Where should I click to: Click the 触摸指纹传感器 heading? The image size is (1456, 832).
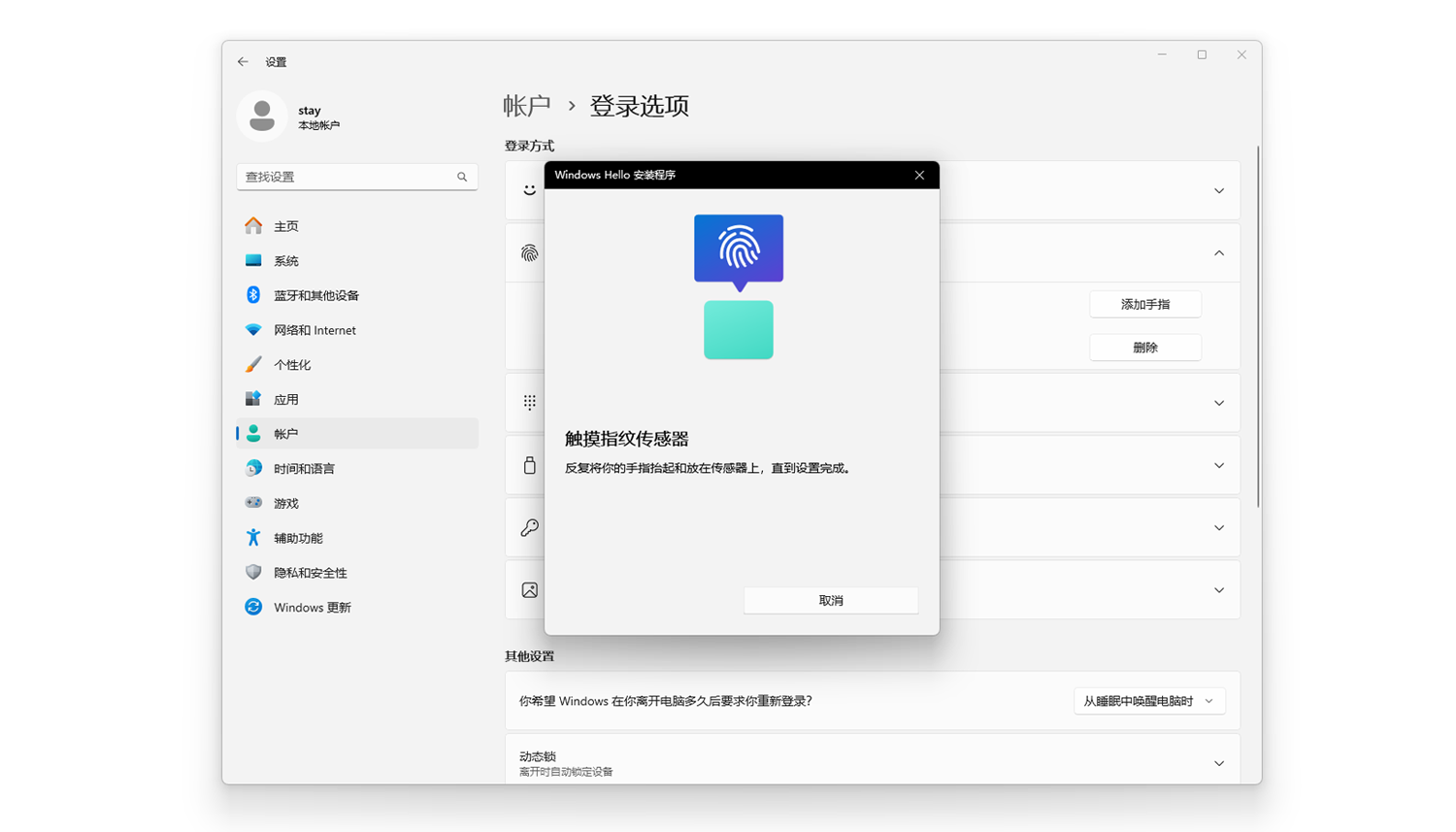[x=627, y=439]
